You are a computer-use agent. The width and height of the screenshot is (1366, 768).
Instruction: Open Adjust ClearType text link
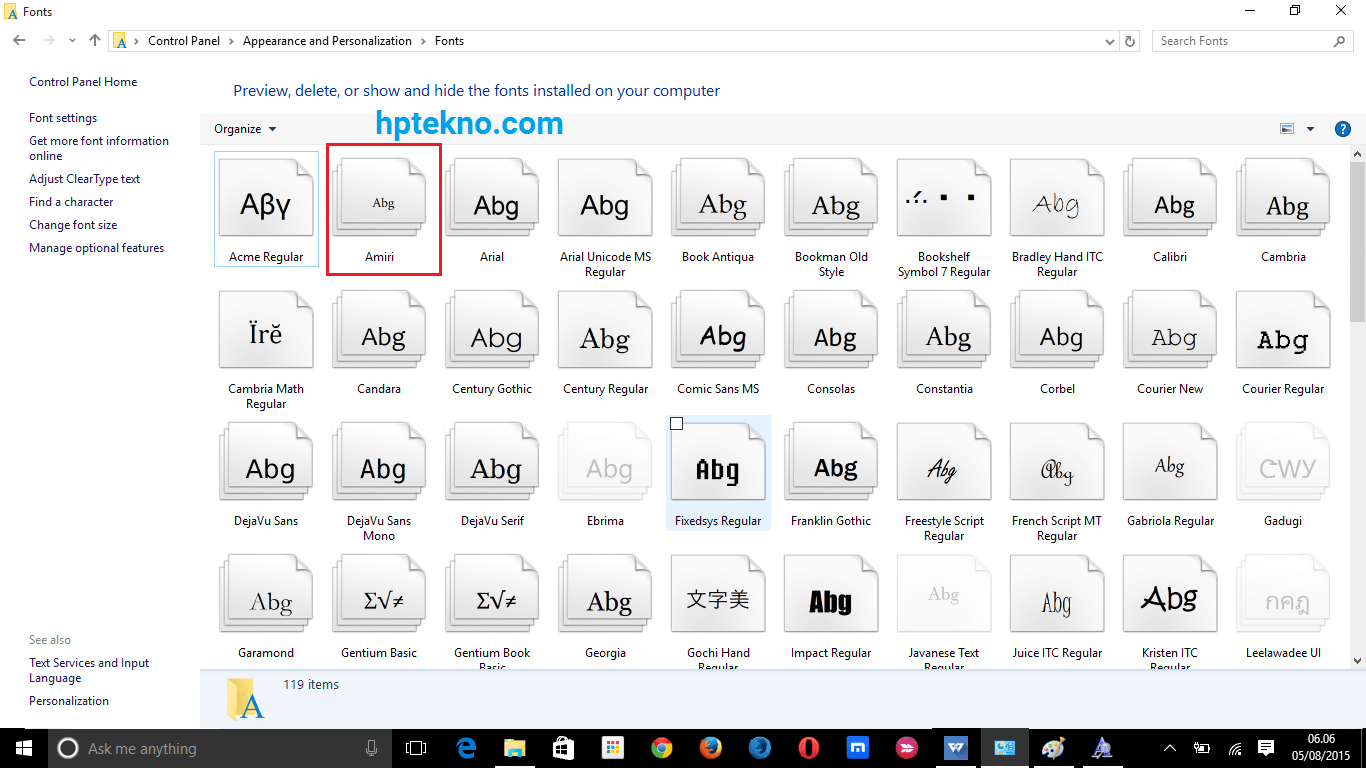[x=85, y=179]
